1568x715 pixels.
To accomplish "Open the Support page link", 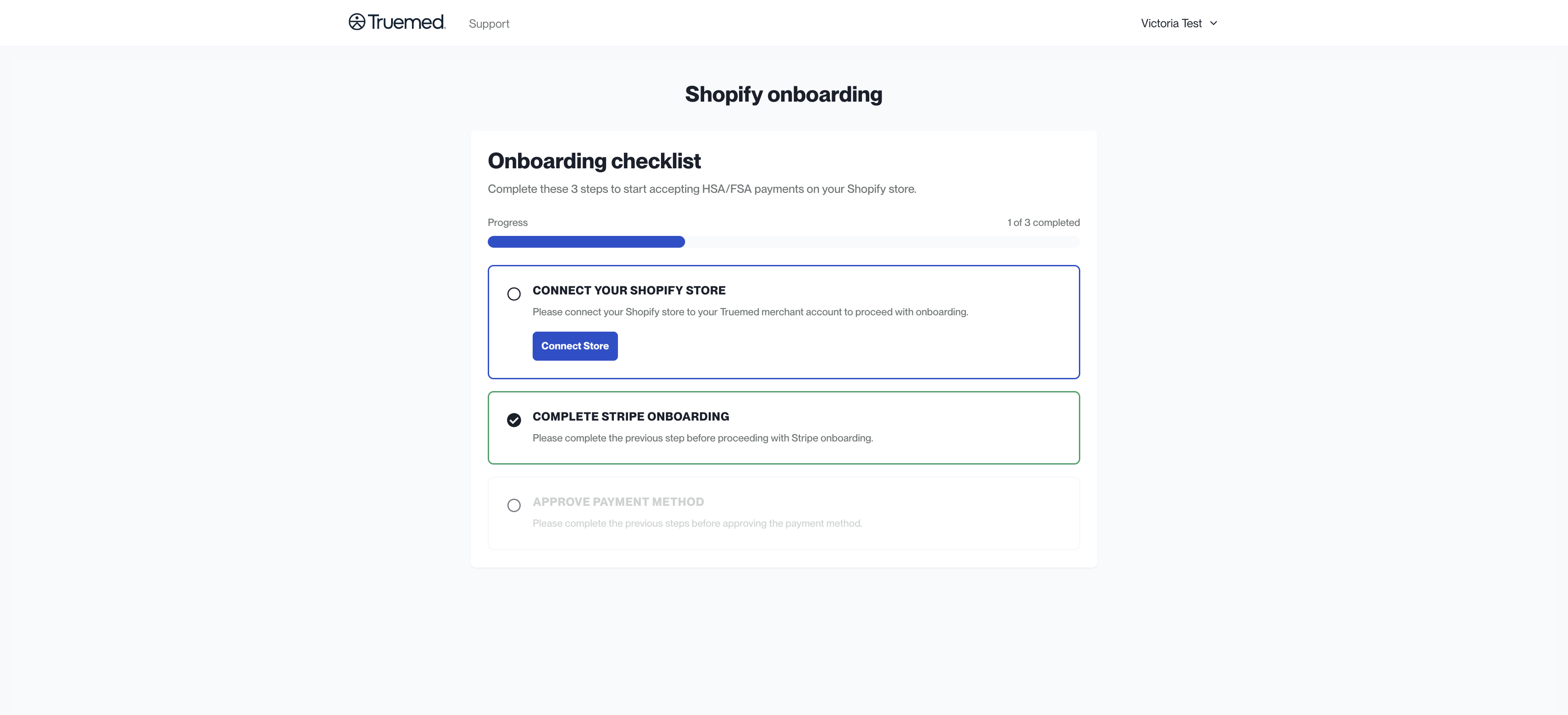I will [489, 24].
